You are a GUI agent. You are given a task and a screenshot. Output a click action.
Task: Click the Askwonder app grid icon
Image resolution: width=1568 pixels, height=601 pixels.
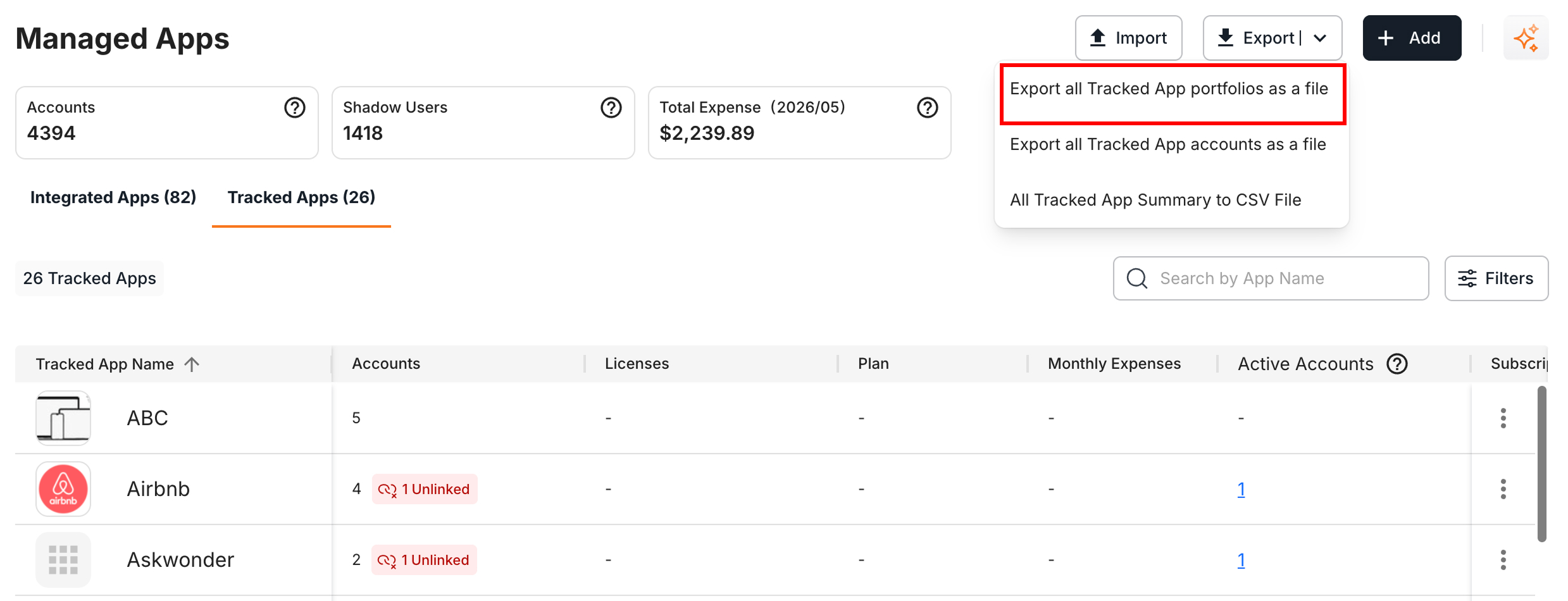[x=63, y=560]
